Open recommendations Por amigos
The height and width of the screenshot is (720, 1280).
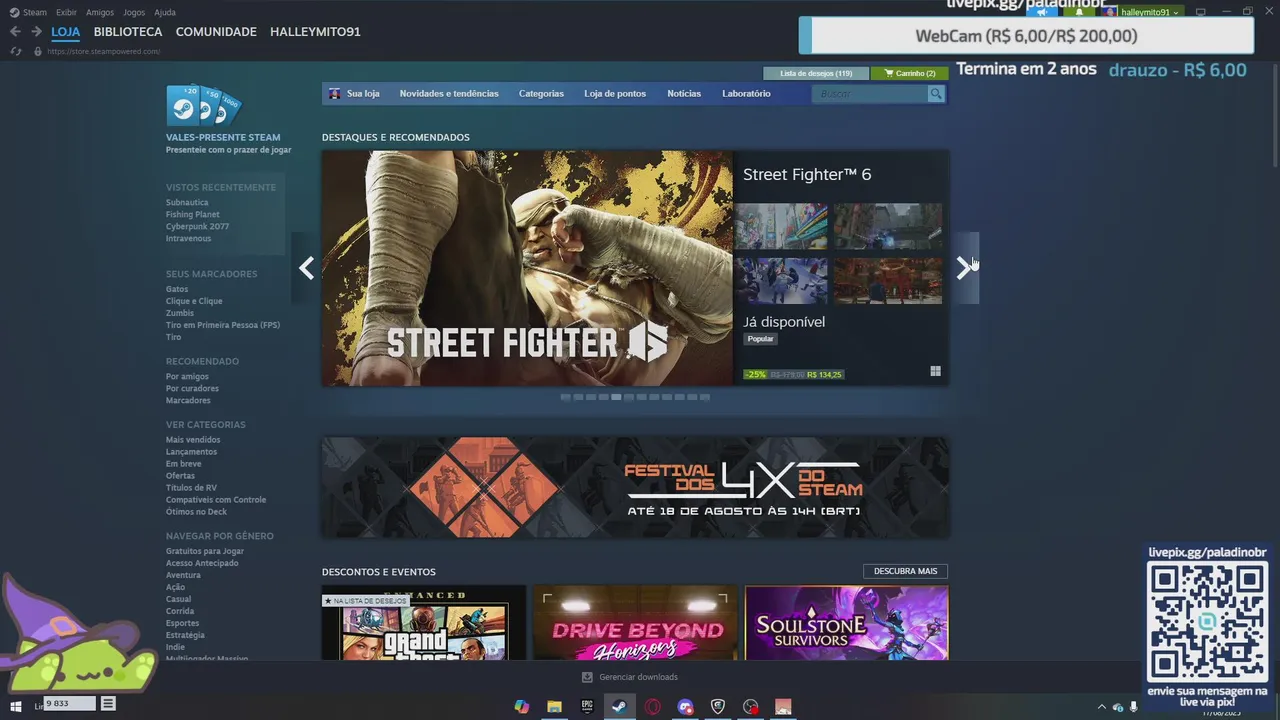point(187,376)
